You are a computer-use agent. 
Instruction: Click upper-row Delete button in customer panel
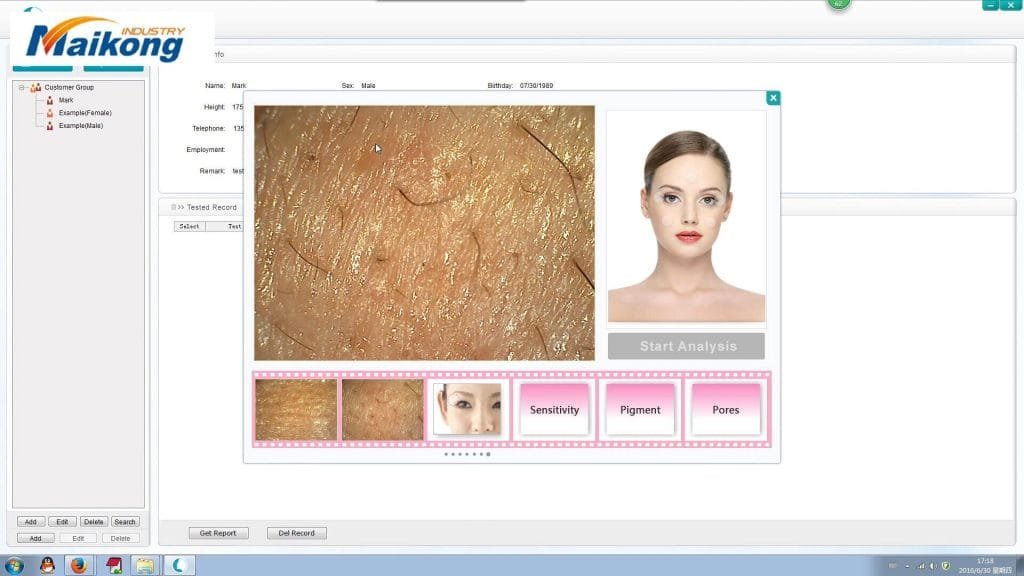[x=93, y=522]
